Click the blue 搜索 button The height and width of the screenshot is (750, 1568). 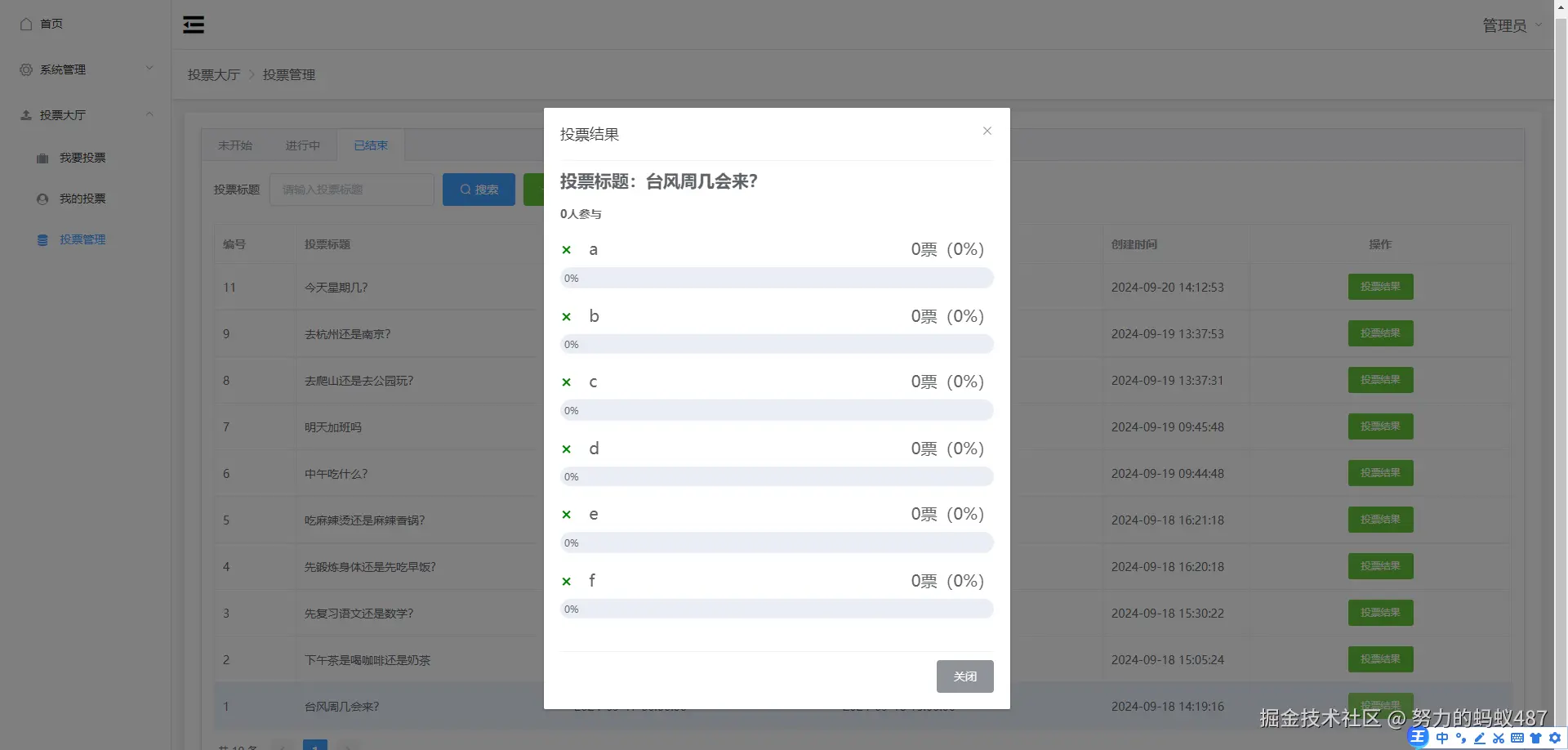(479, 190)
